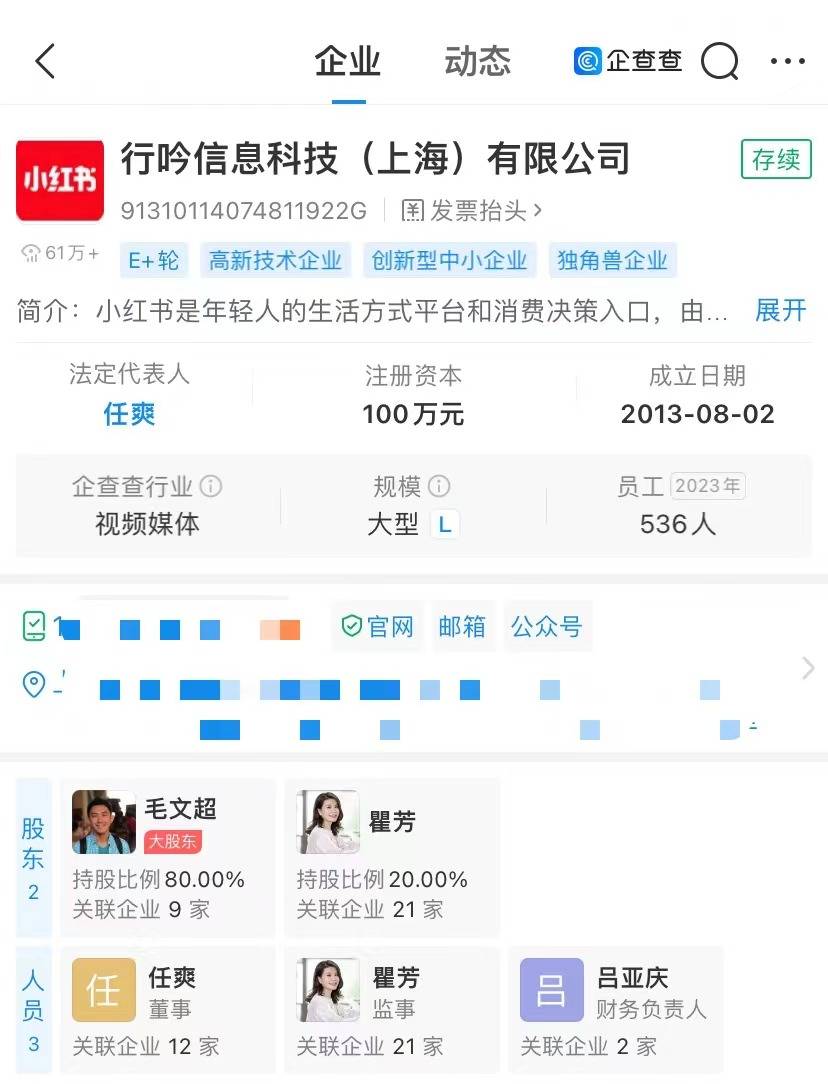Select the 人员 3 side tab

(x=33, y=1010)
